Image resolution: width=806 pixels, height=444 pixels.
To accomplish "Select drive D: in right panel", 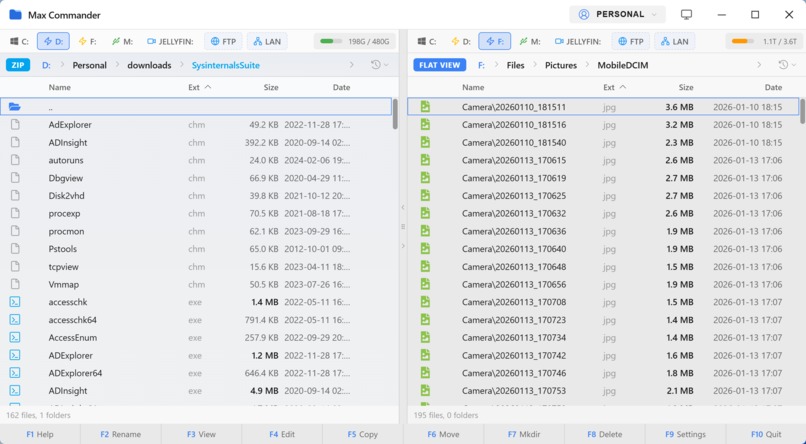I will tap(461, 41).
